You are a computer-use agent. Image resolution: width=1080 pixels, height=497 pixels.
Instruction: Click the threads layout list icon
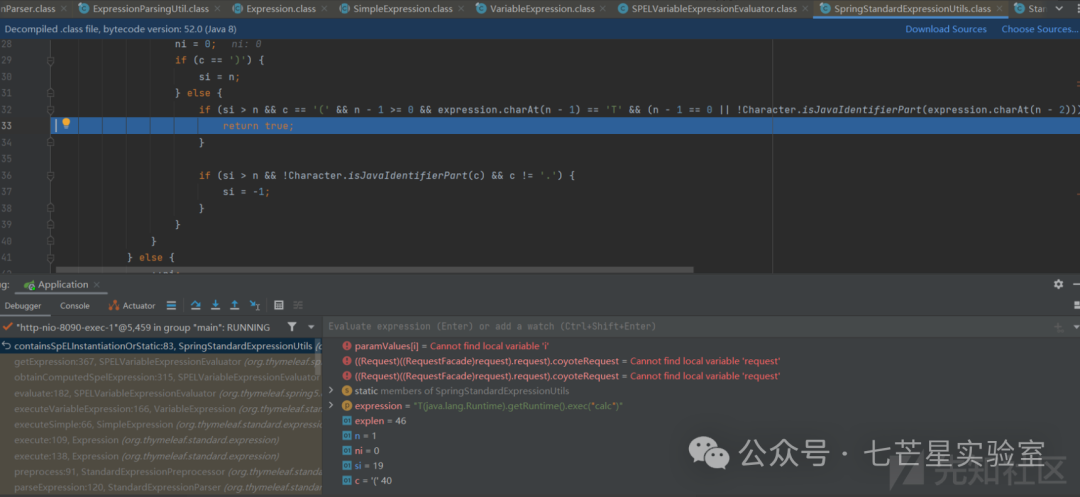(x=172, y=306)
